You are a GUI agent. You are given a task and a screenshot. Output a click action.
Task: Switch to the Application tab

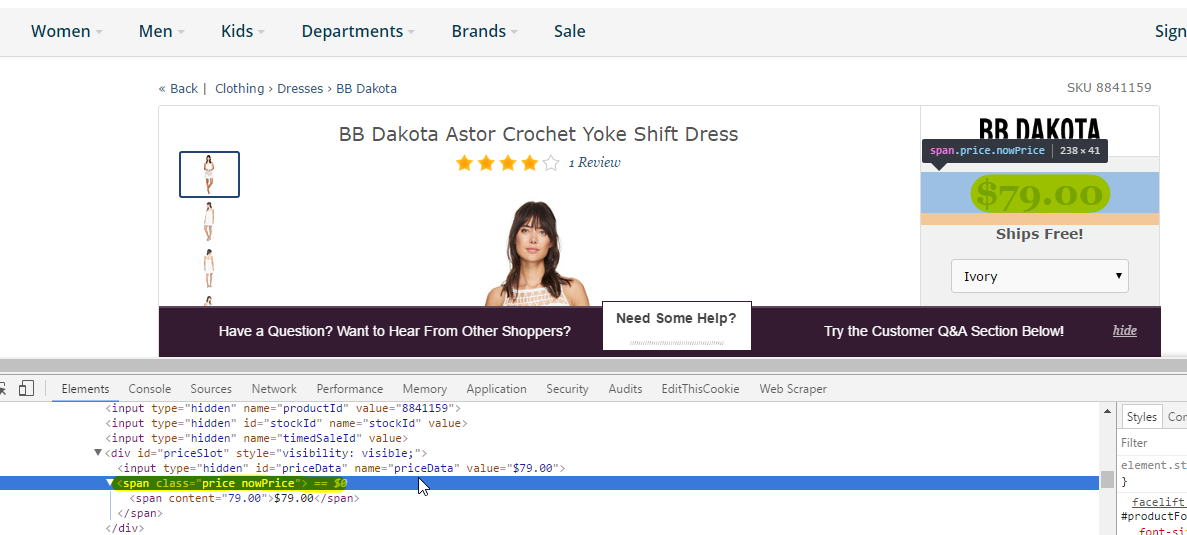click(x=497, y=389)
